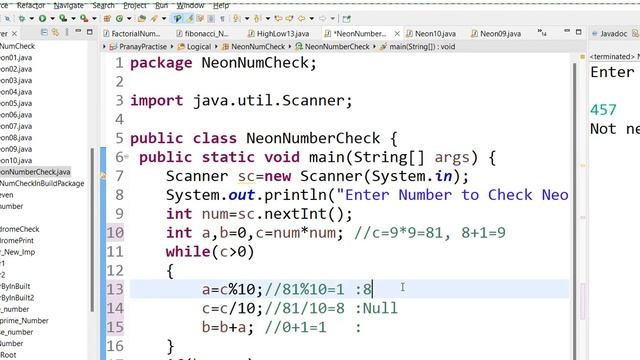Open the Run menu
640x360 pixels.
click(162, 5)
